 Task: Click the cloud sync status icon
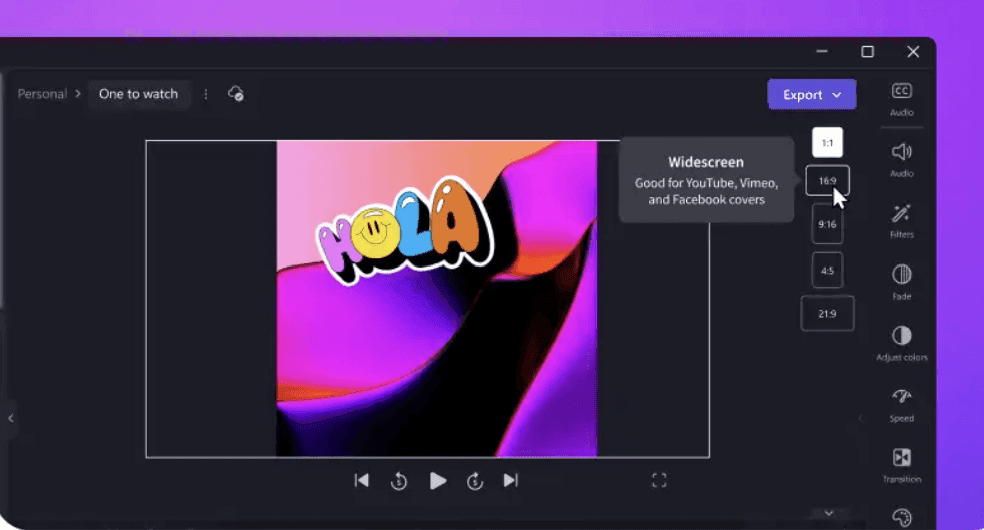236,93
